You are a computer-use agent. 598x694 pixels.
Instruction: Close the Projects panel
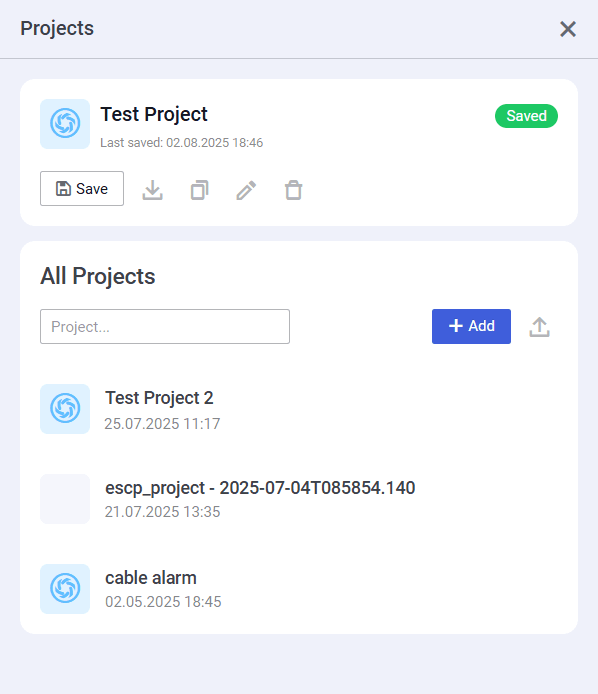coord(568,29)
